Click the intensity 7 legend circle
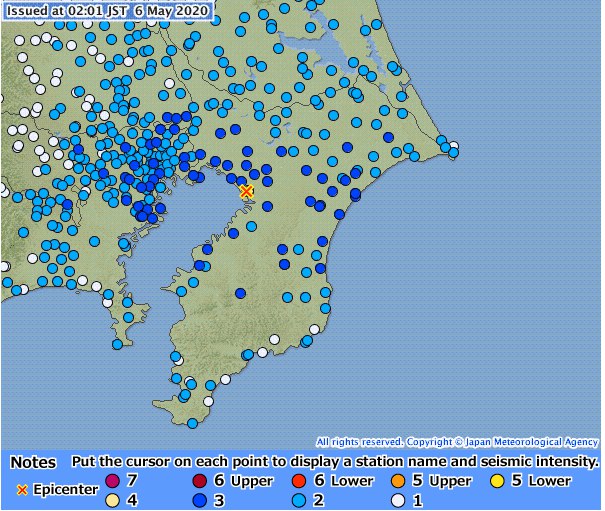 (x=112, y=481)
